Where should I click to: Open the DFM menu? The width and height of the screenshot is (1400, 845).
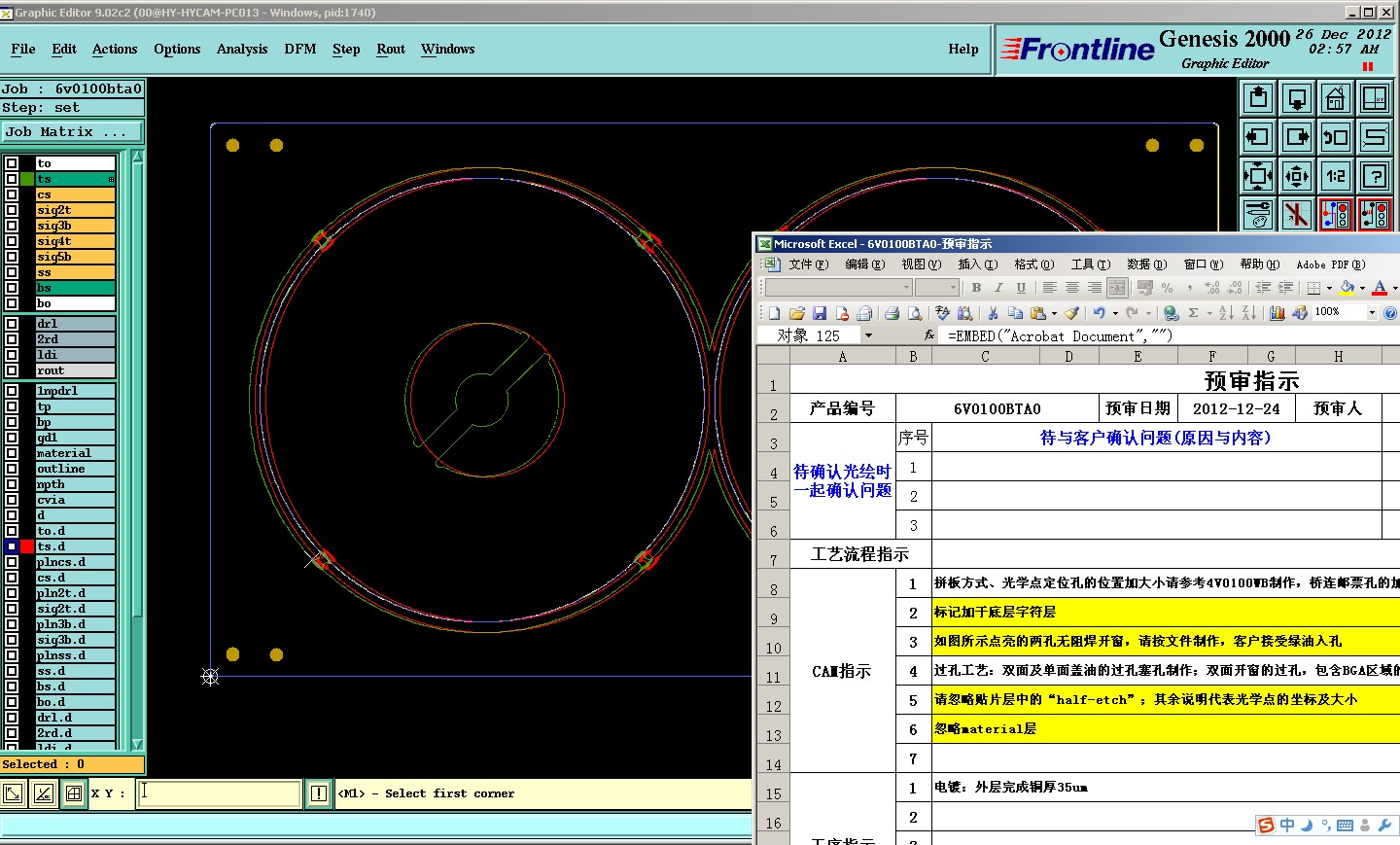pyautogui.click(x=299, y=49)
